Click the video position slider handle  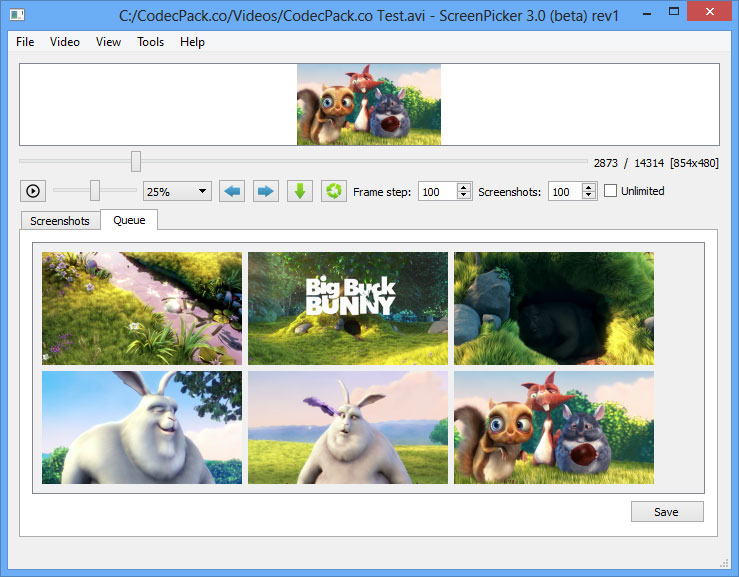[x=136, y=161]
